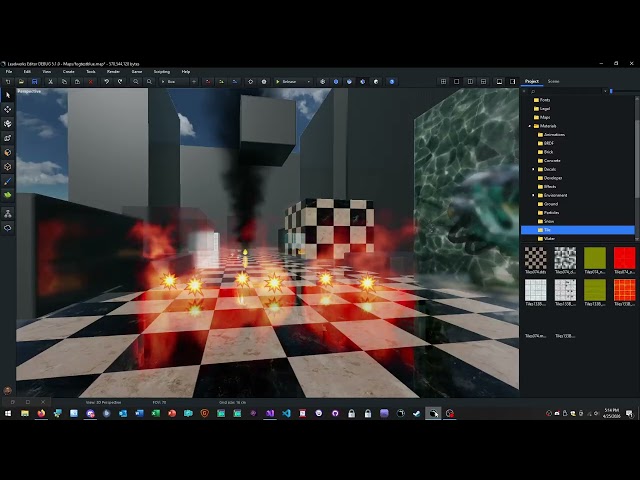Viewport: 640px width, 480px height.
Task: Open the Release build configuration dropdown
Action: tap(293, 82)
